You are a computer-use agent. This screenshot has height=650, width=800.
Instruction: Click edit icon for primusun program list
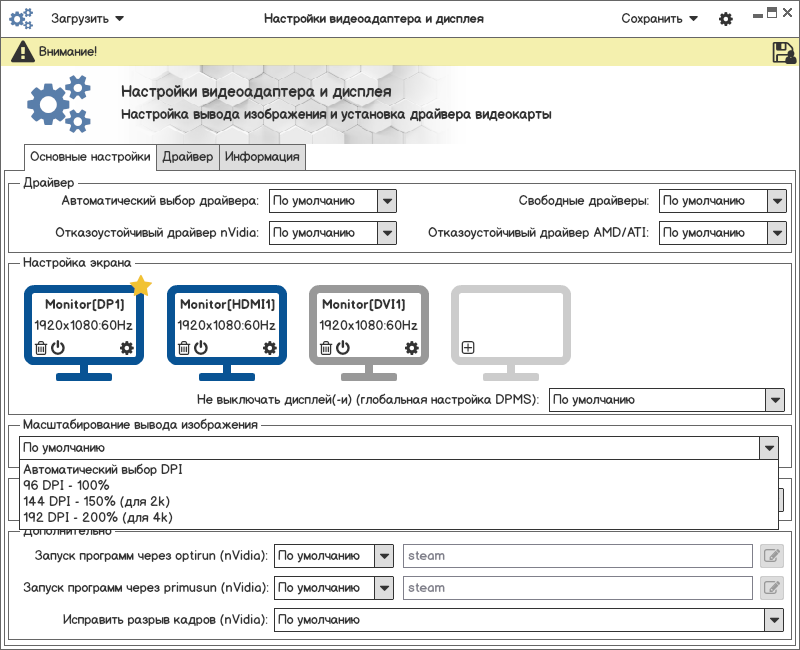[x=771, y=588]
